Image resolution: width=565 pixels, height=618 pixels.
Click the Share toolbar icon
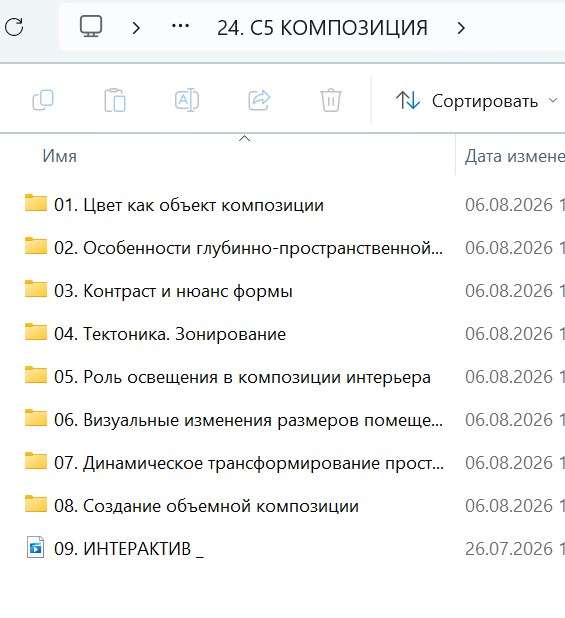[x=259, y=100]
